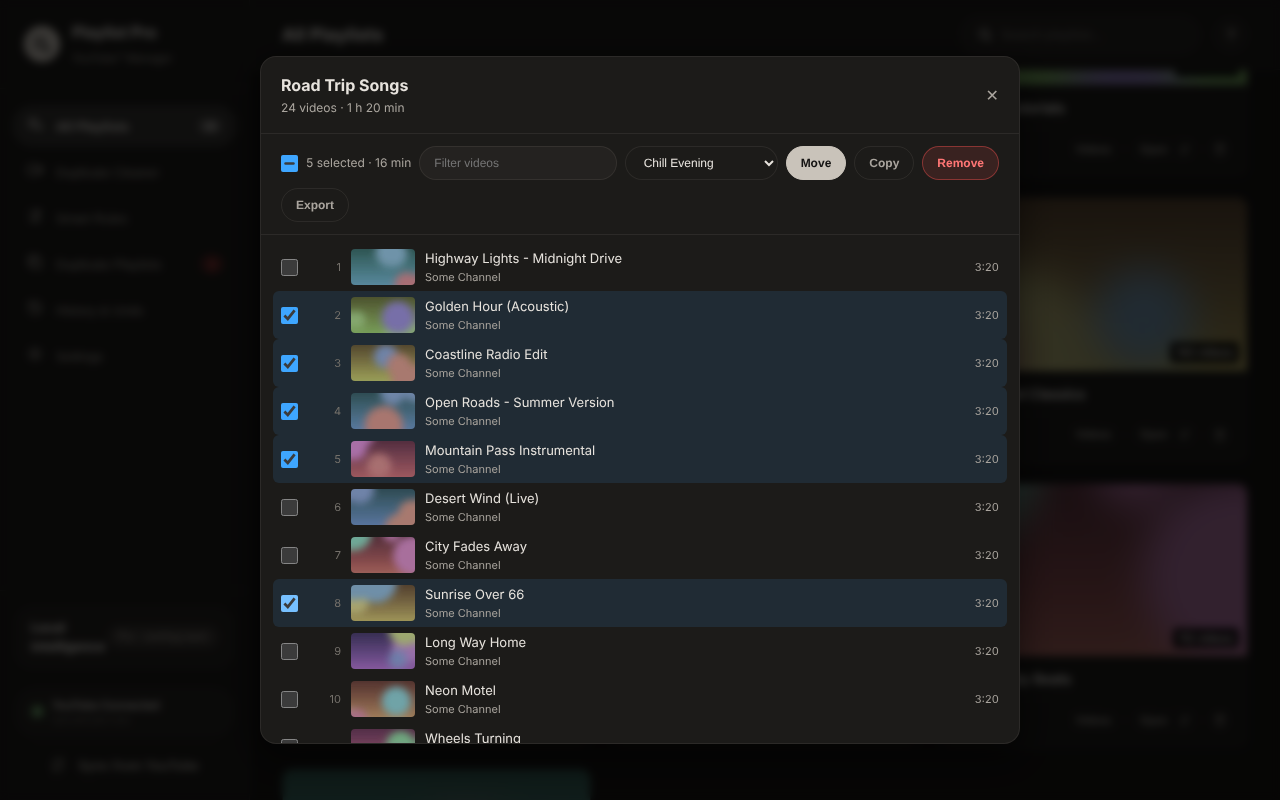Screen dimensions: 1280x800
Task: Click the 'Long Way Home' title text
Action: click(475, 642)
